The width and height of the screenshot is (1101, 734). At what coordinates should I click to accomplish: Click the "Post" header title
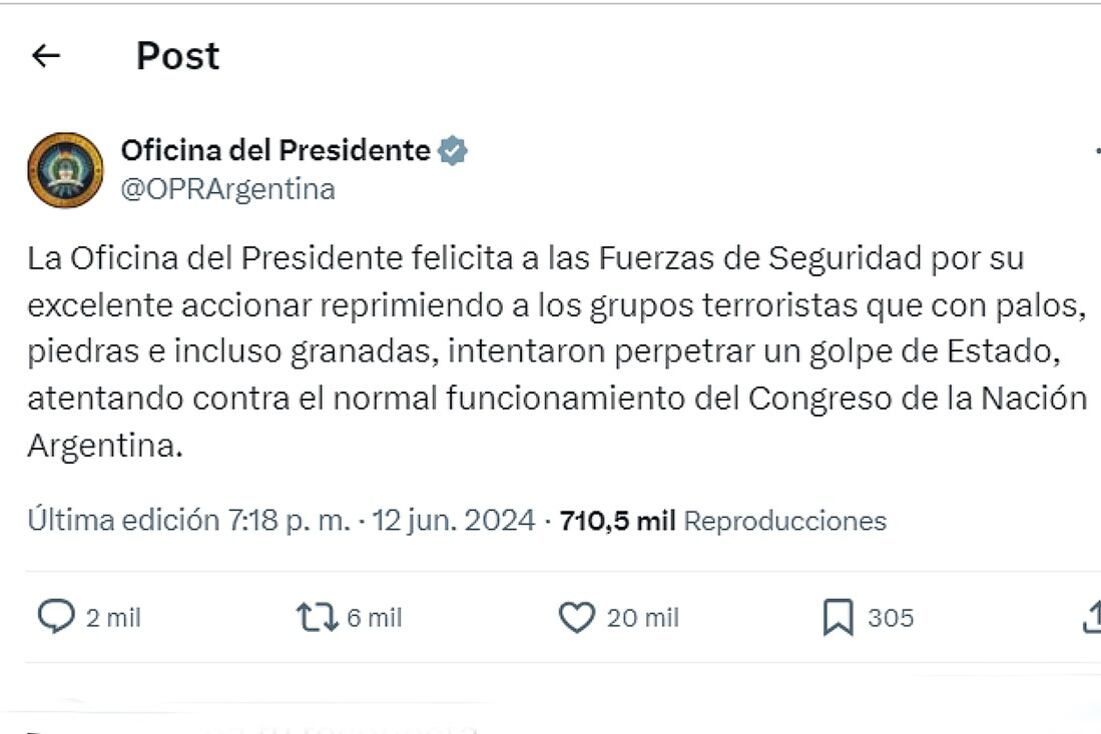177,56
